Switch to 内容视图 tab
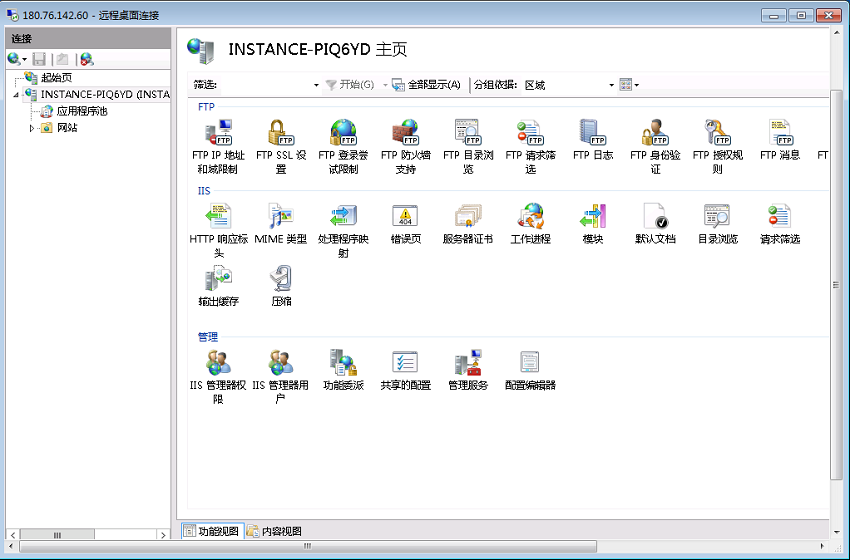Screen dimensions: 850x560 click(x=275, y=531)
